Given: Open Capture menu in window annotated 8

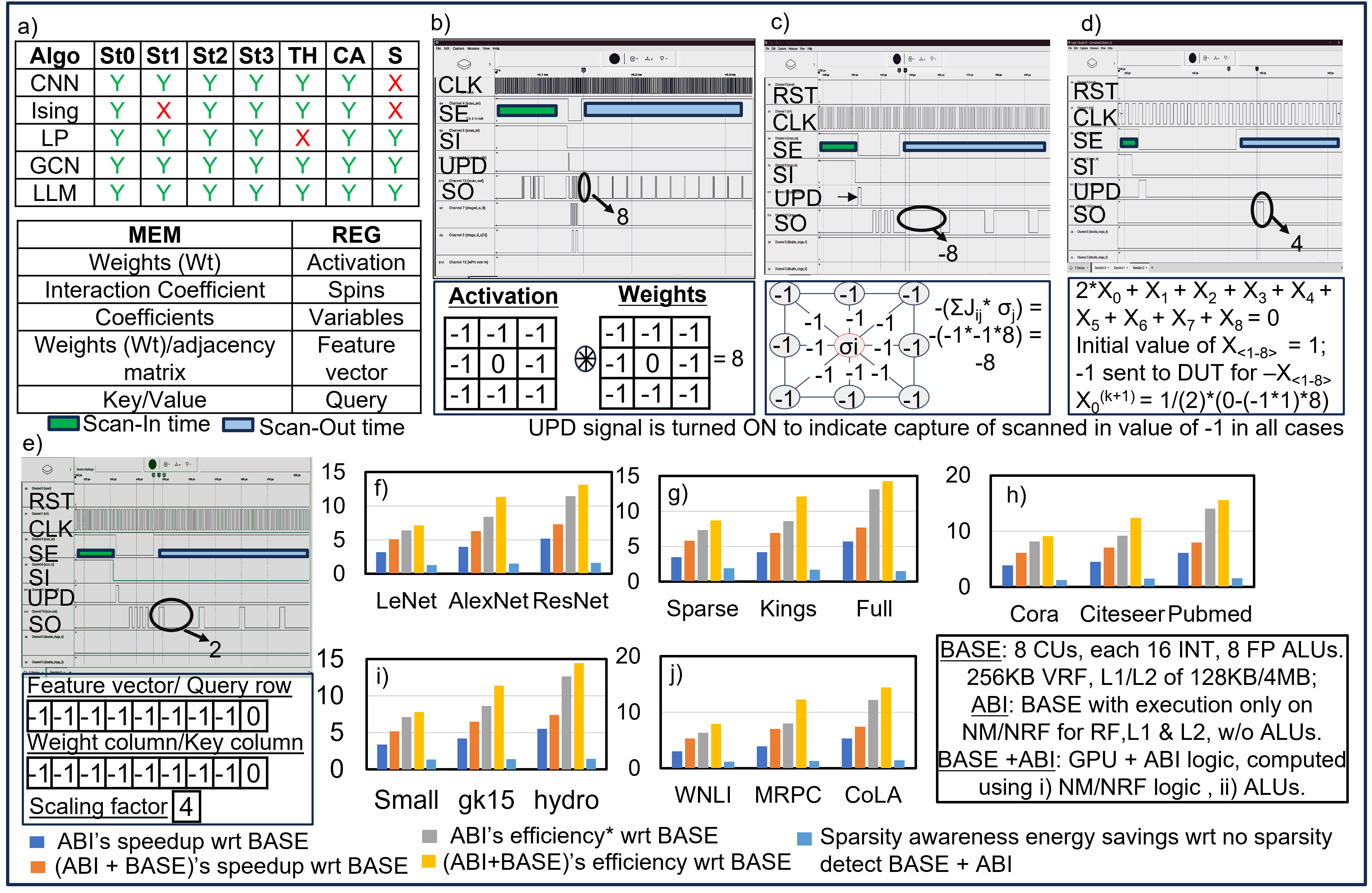Looking at the screenshot, I should [x=458, y=49].
